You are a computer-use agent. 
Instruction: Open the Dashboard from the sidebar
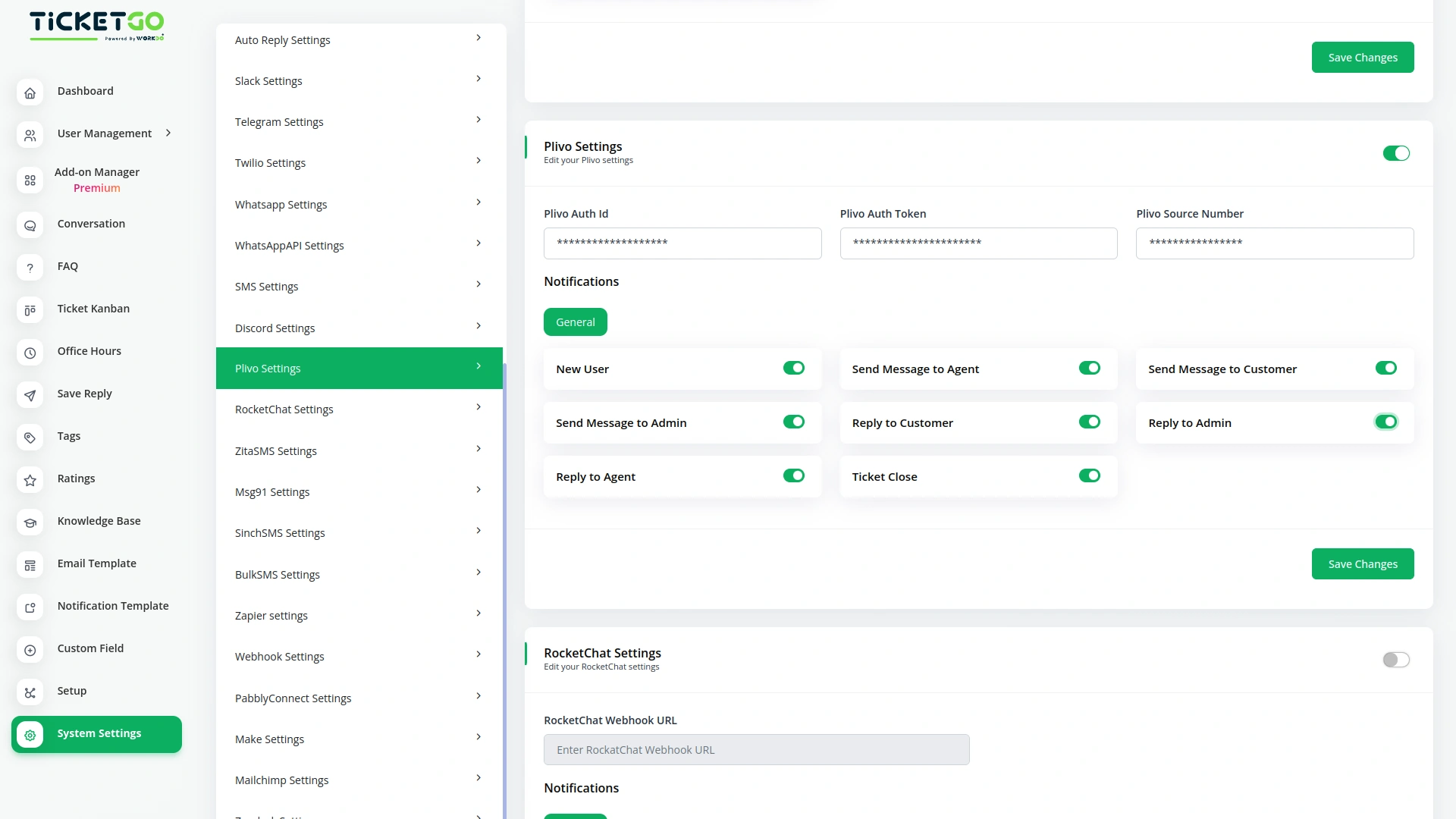point(85,91)
